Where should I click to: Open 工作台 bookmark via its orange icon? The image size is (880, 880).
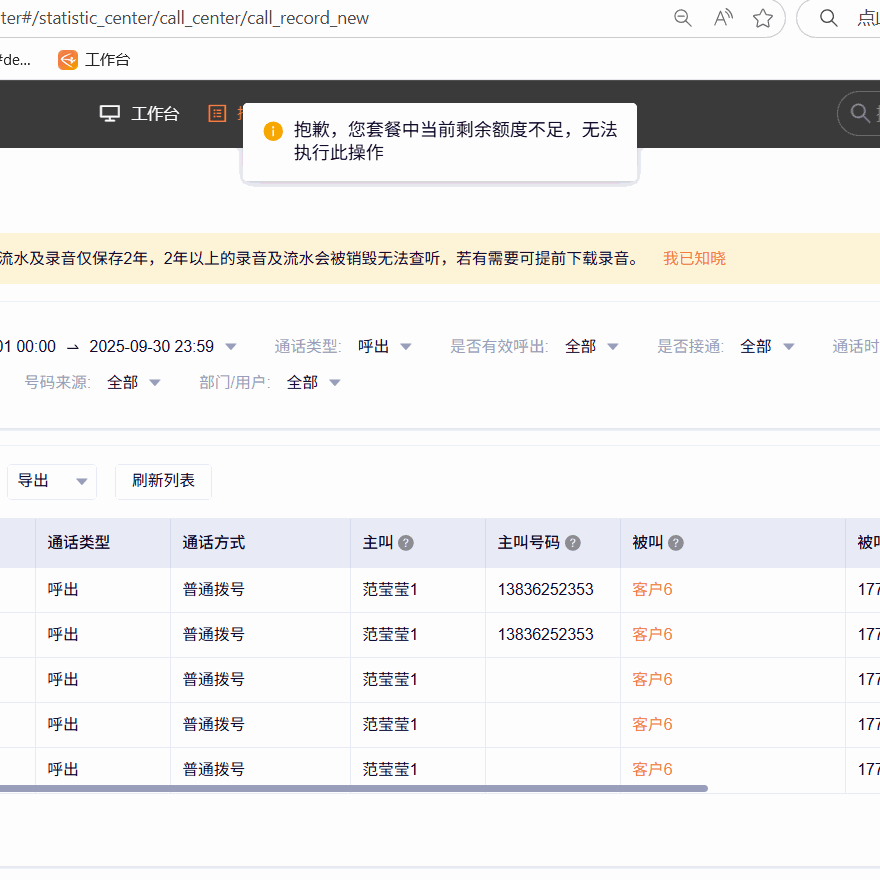pos(68,60)
